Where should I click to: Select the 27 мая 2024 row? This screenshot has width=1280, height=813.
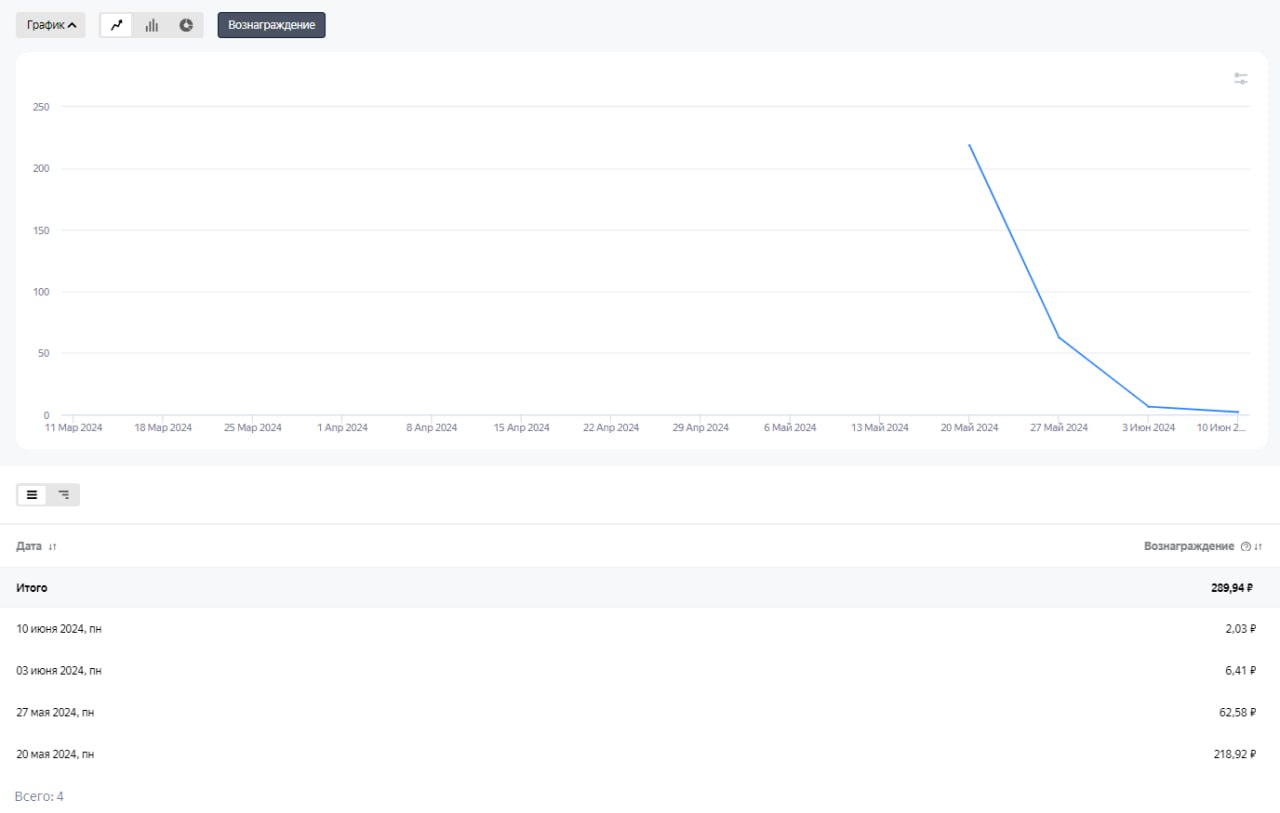pyautogui.click(x=55, y=712)
